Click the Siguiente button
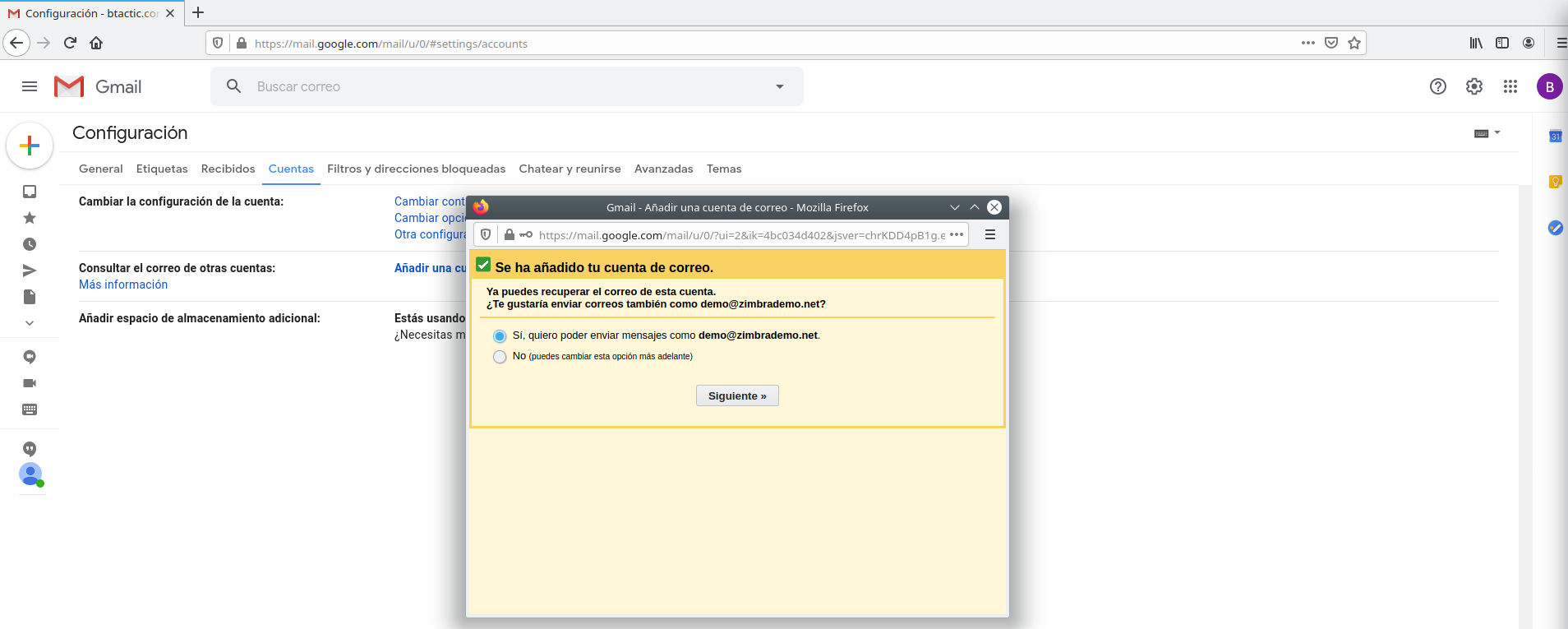Image resolution: width=1568 pixels, height=629 pixels. (737, 395)
